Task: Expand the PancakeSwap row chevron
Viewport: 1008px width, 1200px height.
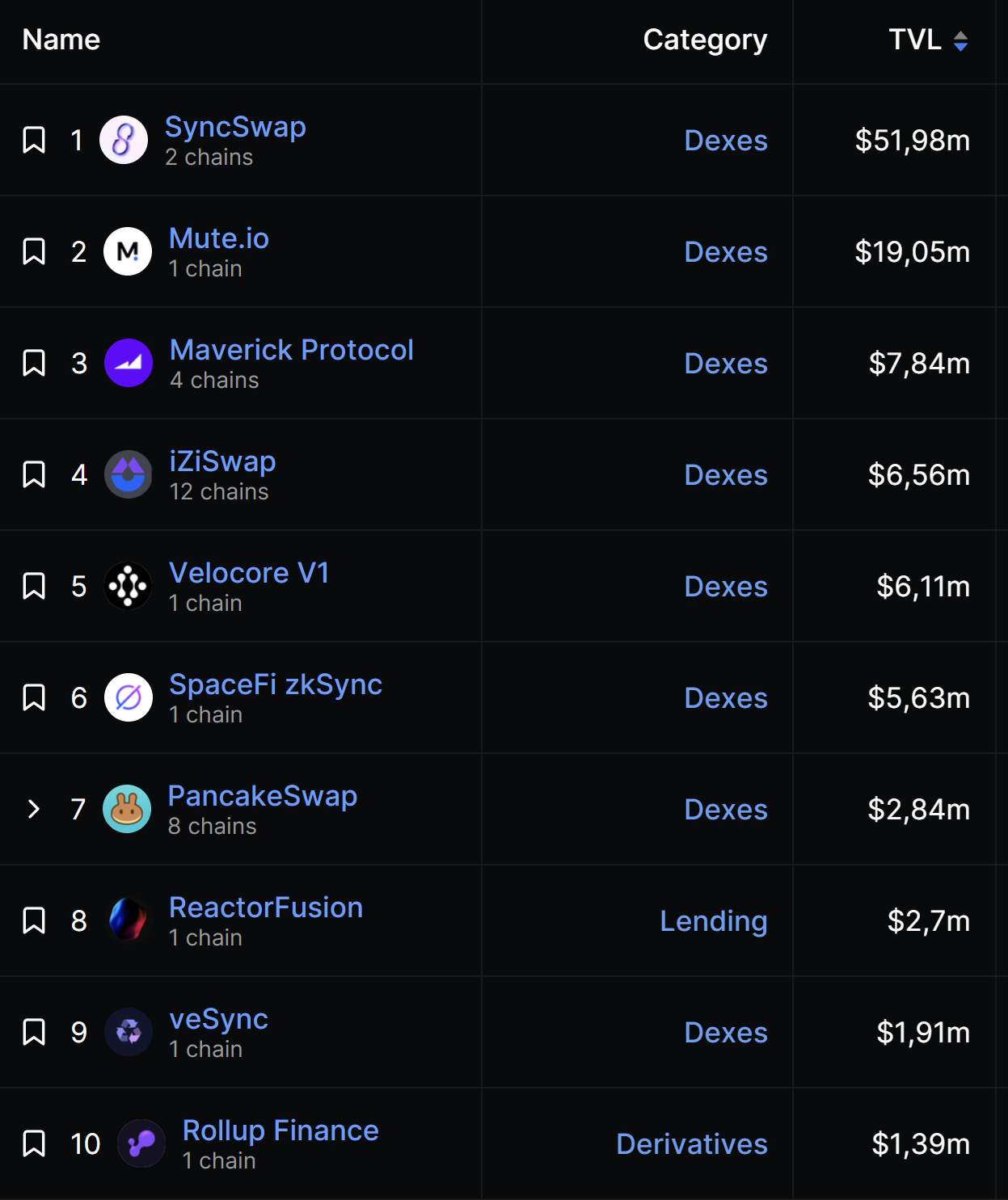Action: (34, 809)
